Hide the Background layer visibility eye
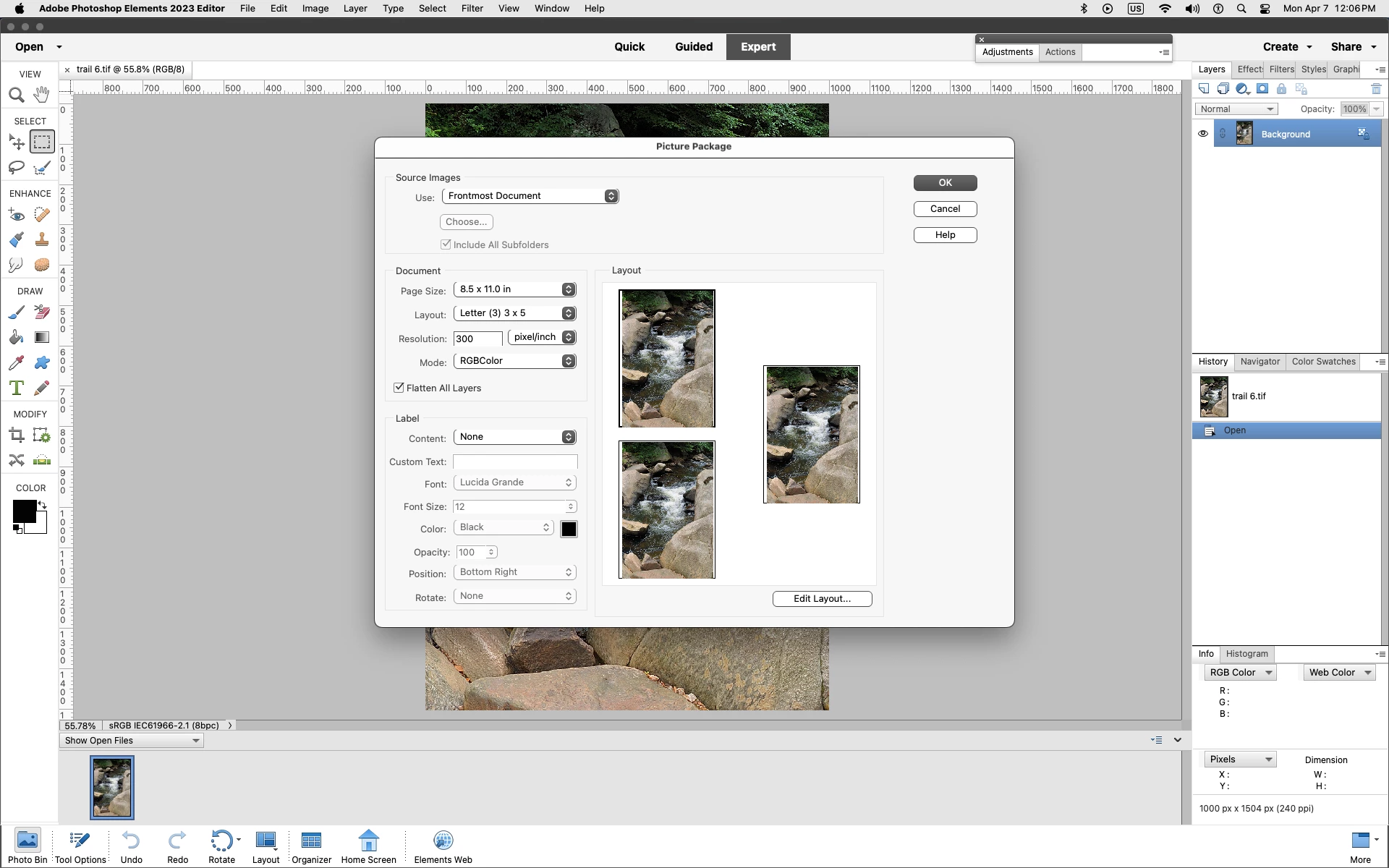Image resolution: width=1389 pixels, height=868 pixels. pyautogui.click(x=1202, y=134)
